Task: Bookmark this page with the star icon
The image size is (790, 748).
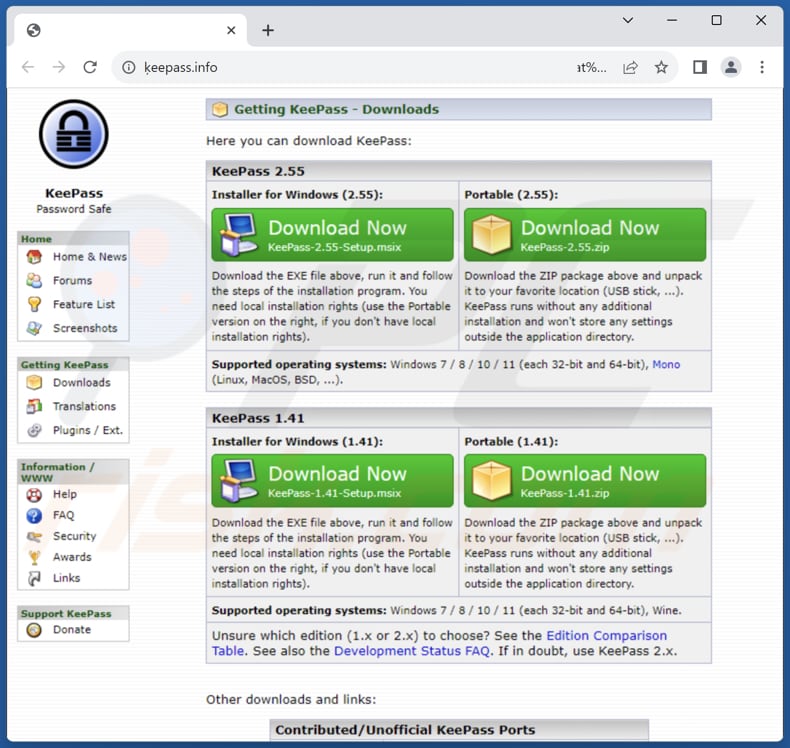Action: [x=661, y=67]
